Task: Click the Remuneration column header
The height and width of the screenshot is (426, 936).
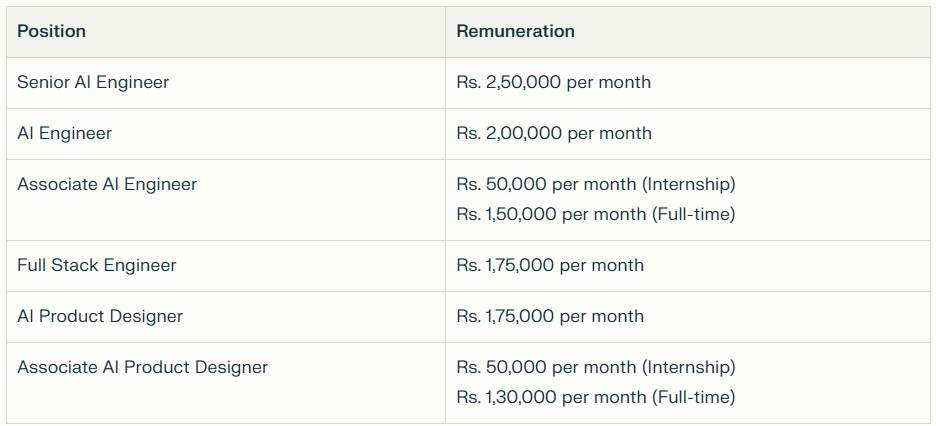Action: tap(516, 31)
